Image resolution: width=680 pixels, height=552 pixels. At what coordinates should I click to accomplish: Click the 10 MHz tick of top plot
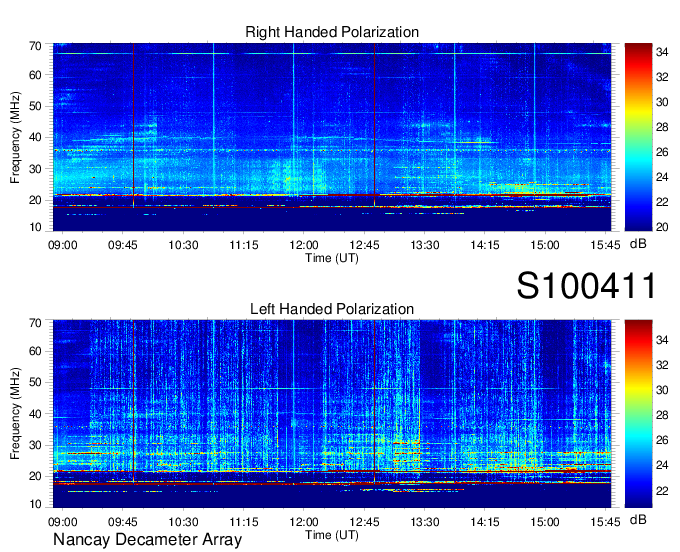35,227
